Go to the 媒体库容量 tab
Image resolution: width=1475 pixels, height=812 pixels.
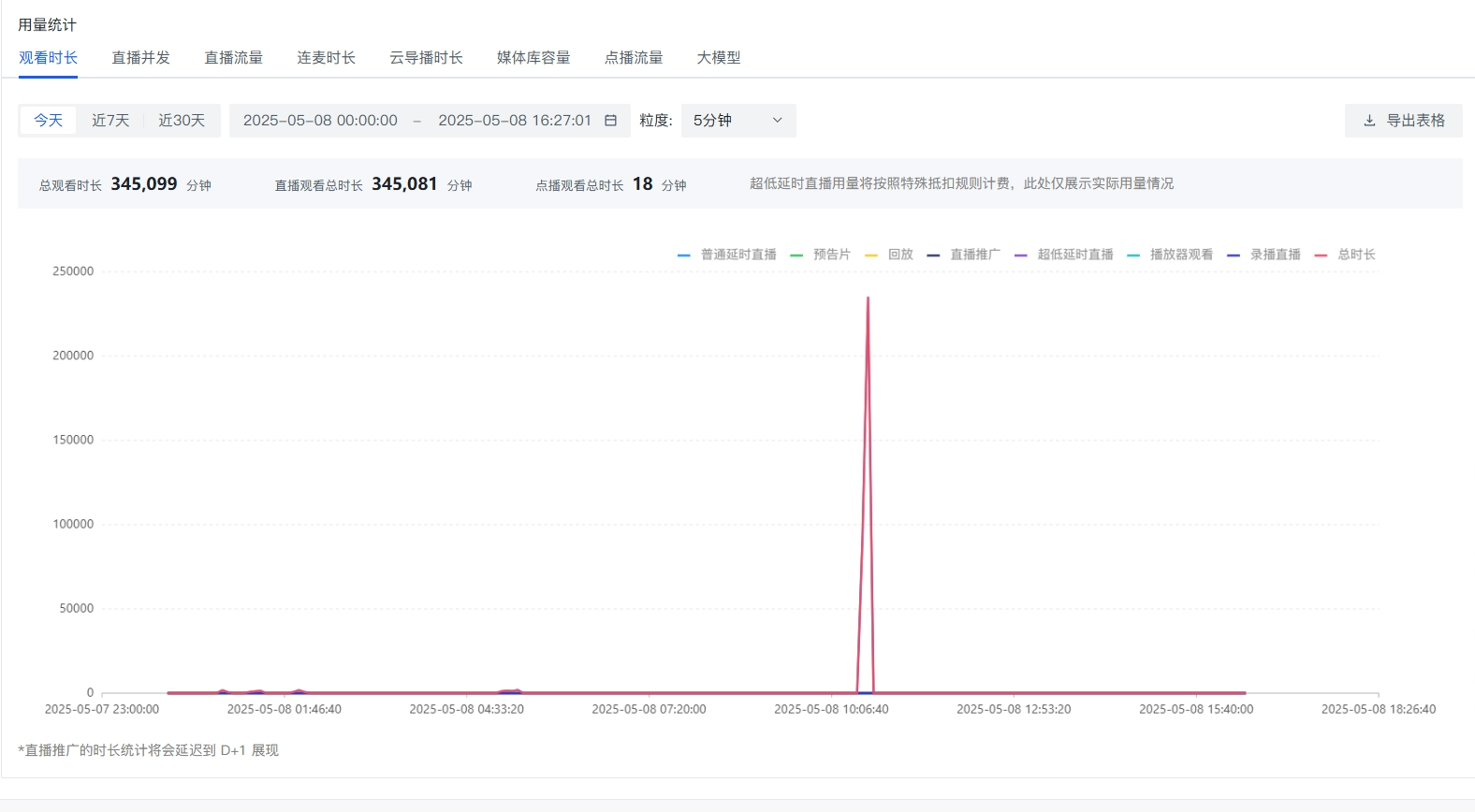[533, 58]
